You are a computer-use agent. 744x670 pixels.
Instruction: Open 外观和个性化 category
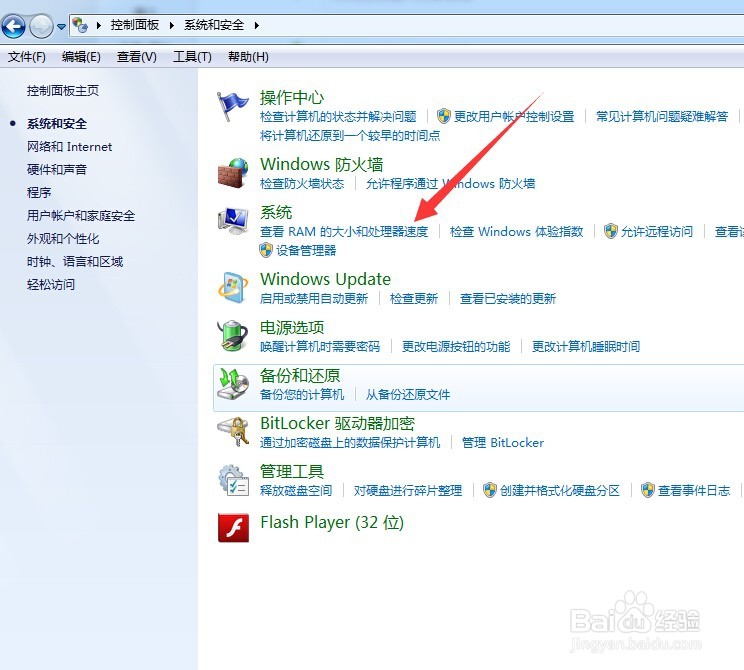63,238
